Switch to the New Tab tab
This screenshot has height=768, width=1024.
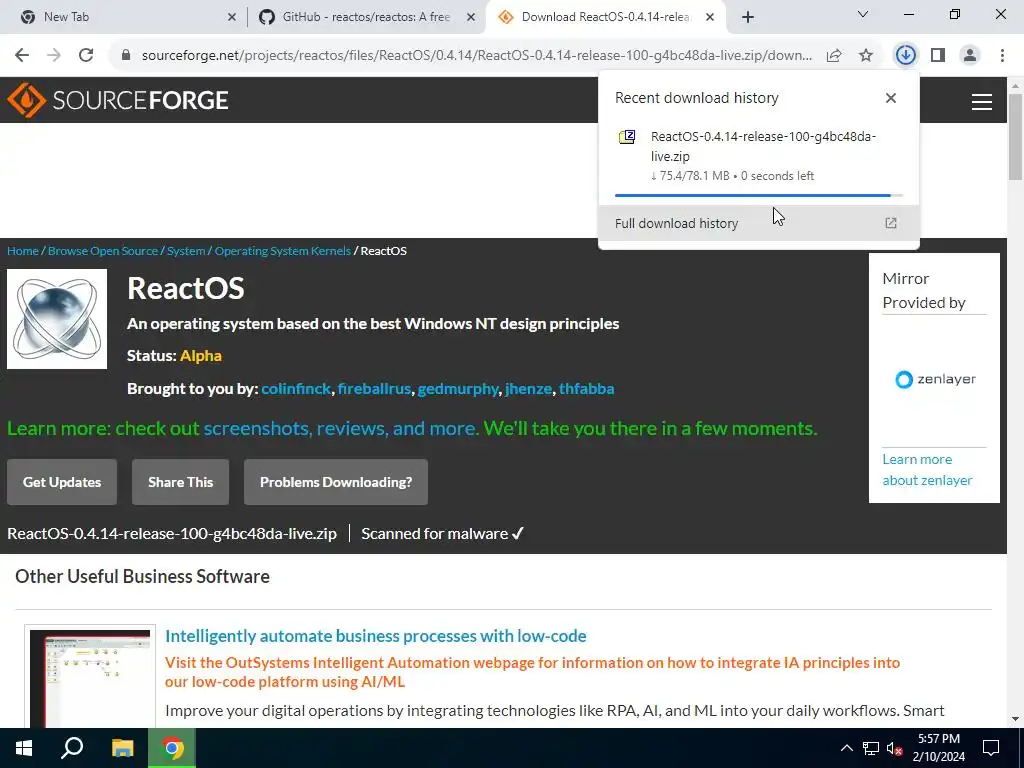(123, 17)
